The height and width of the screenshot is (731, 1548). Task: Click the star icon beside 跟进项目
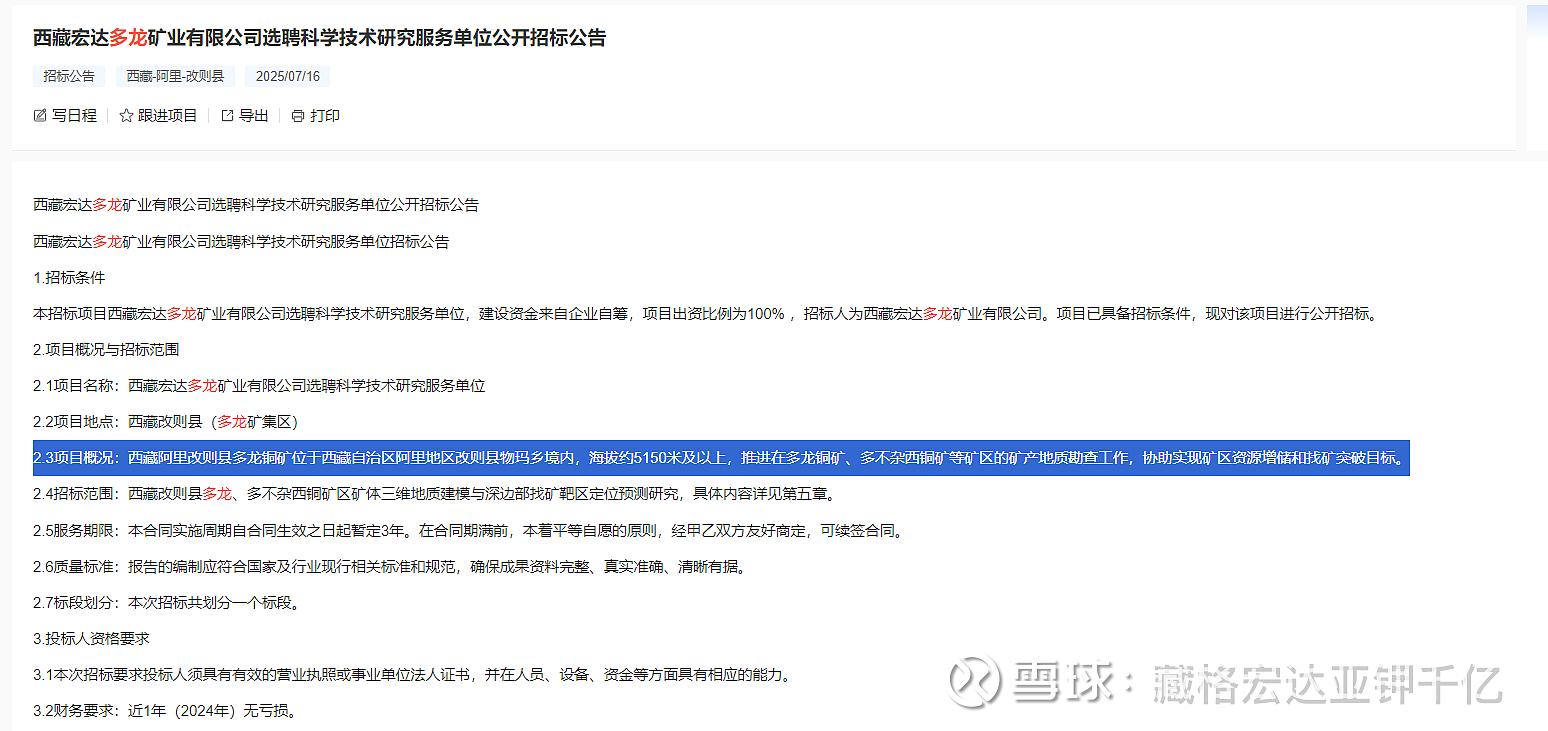click(x=126, y=116)
